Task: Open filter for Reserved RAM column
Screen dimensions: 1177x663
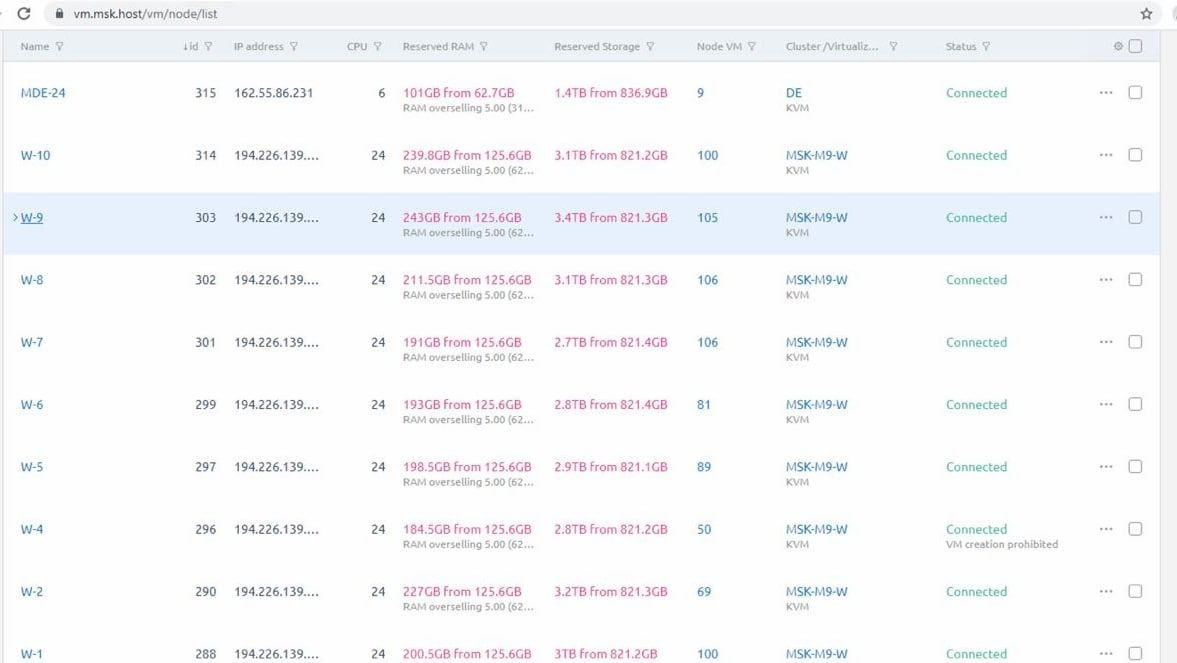Action: 484,47
